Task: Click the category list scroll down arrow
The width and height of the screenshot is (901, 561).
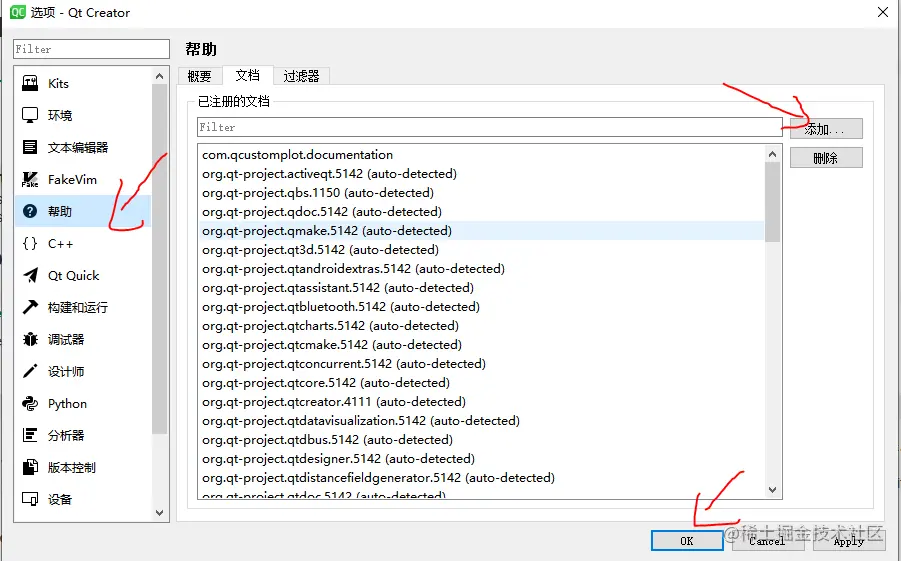Action: pyautogui.click(x=160, y=513)
